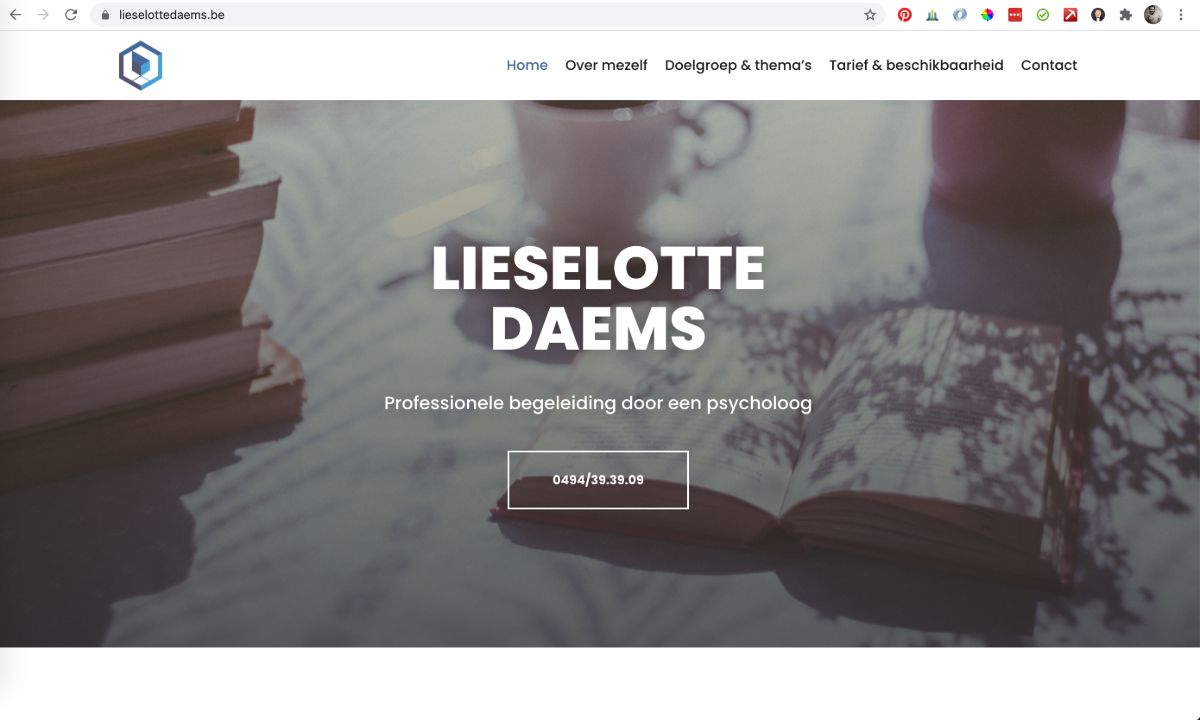Open the Pinterest extension
The height and width of the screenshot is (720, 1200).
tap(905, 15)
